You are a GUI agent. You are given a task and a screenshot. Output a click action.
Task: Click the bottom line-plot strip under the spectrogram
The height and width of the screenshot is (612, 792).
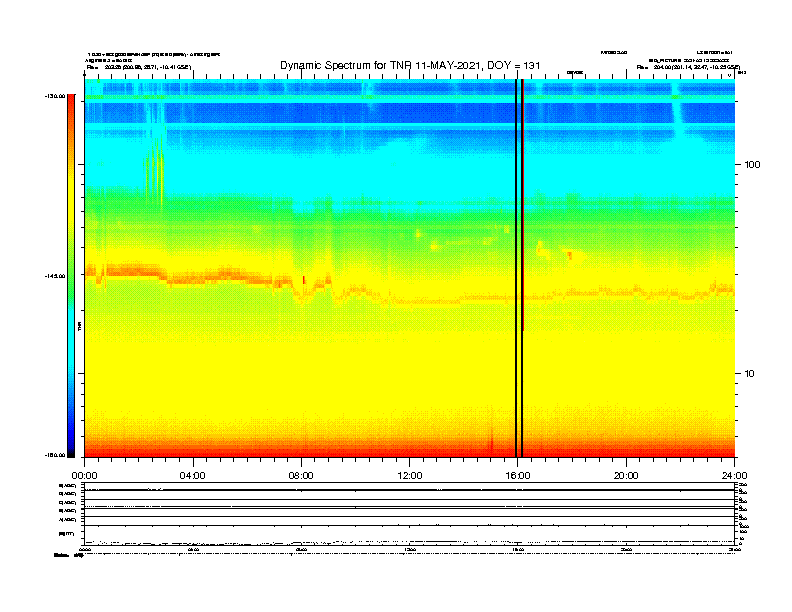(x=409, y=514)
